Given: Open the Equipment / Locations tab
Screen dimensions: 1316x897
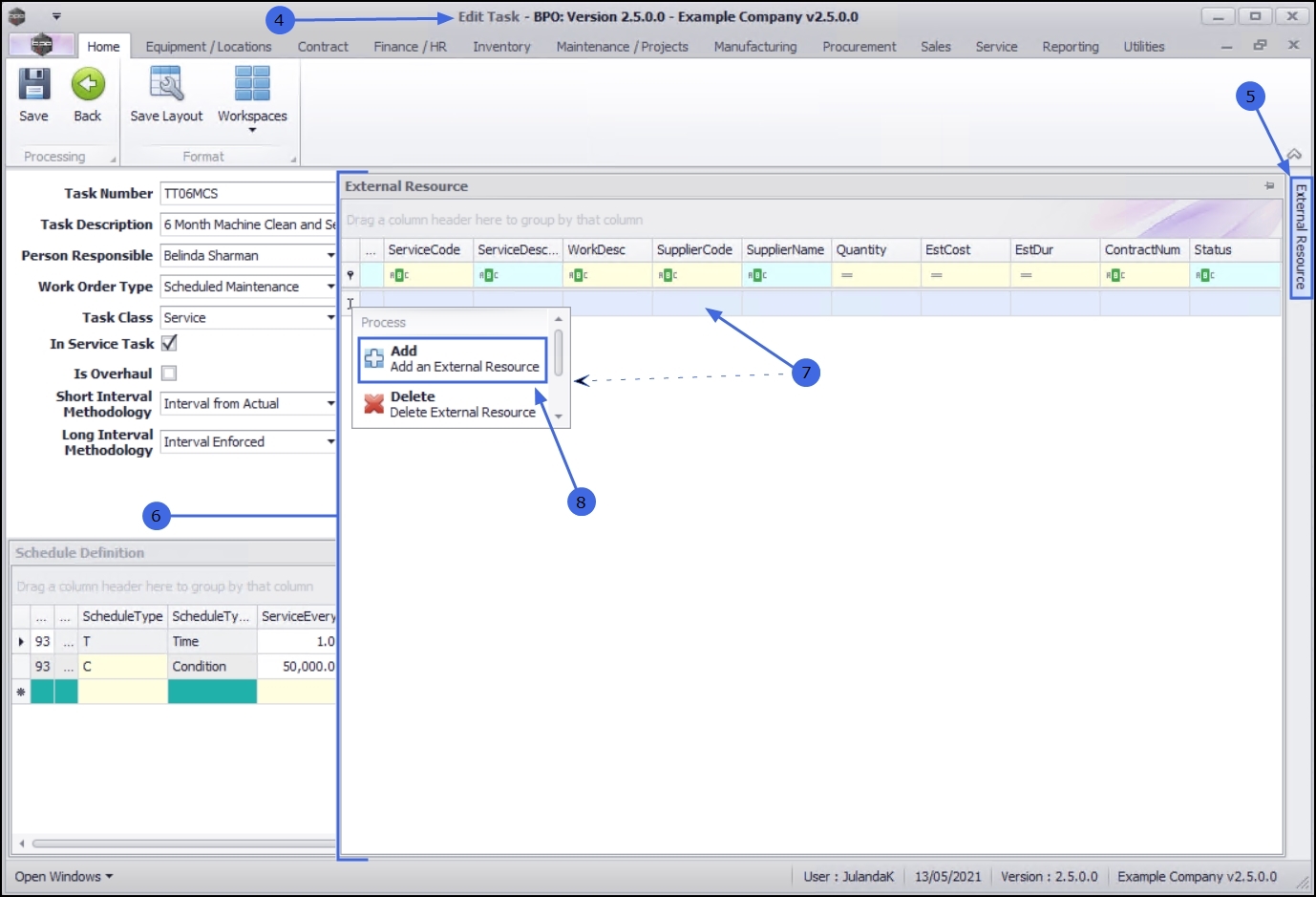Looking at the screenshot, I should coord(208,46).
